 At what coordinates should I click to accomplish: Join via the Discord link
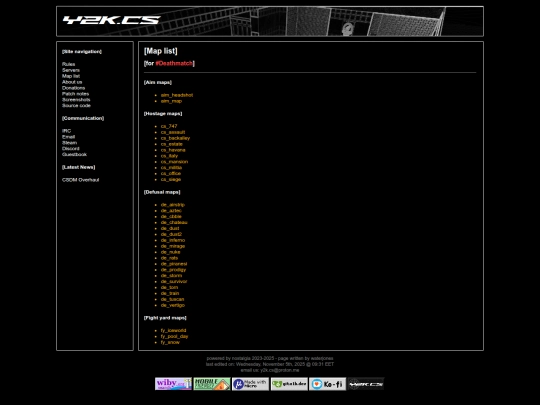pos(71,148)
